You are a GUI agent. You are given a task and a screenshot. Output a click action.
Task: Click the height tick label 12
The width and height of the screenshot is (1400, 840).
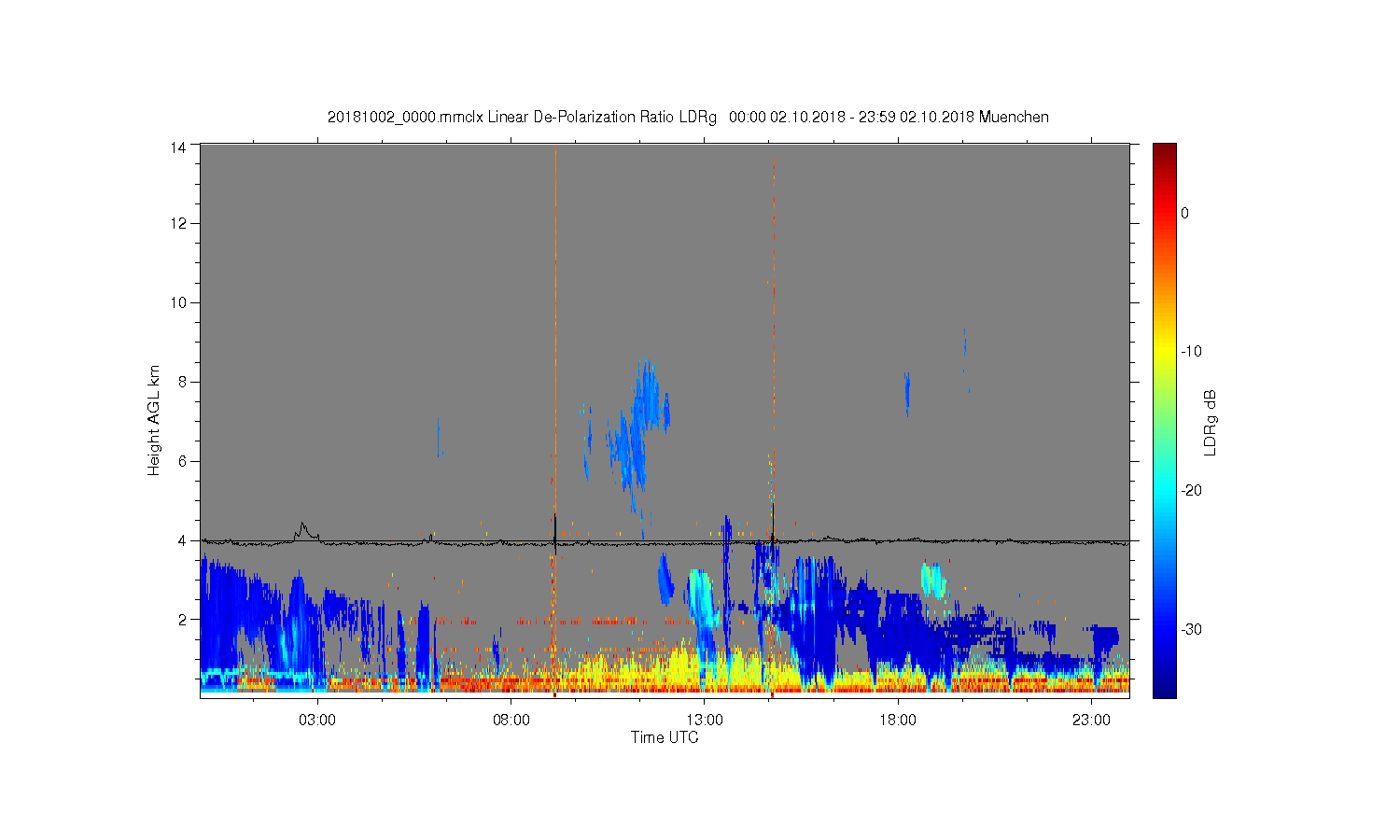point(178,223)
